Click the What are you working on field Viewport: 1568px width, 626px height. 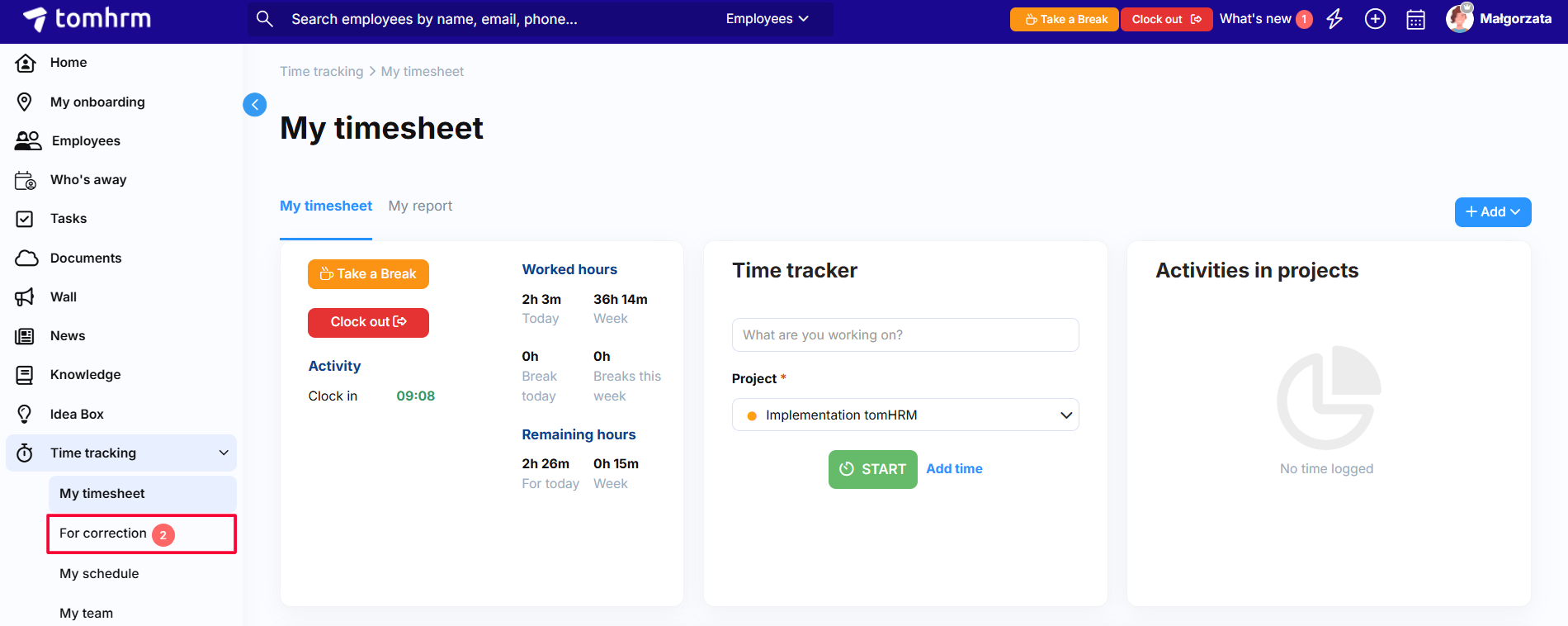pyautogui.click(x=904, y=334)
